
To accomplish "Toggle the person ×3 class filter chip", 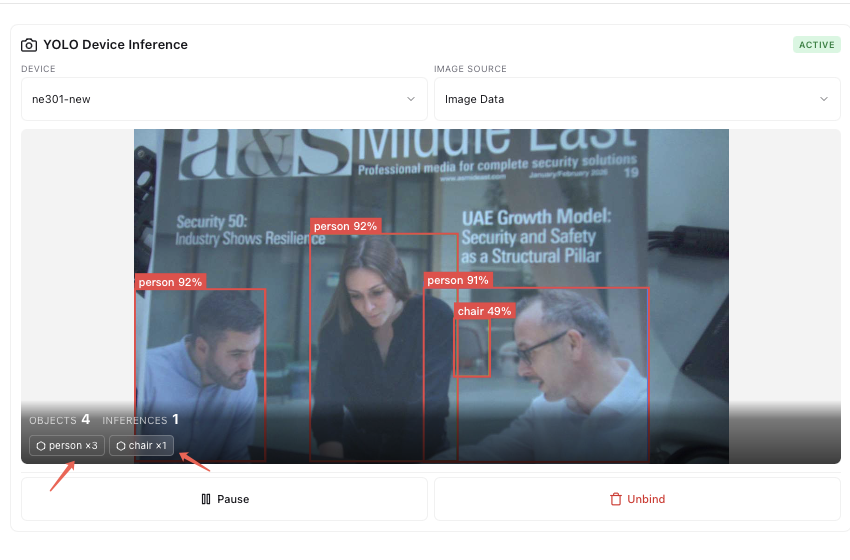I will click(67, 446).
